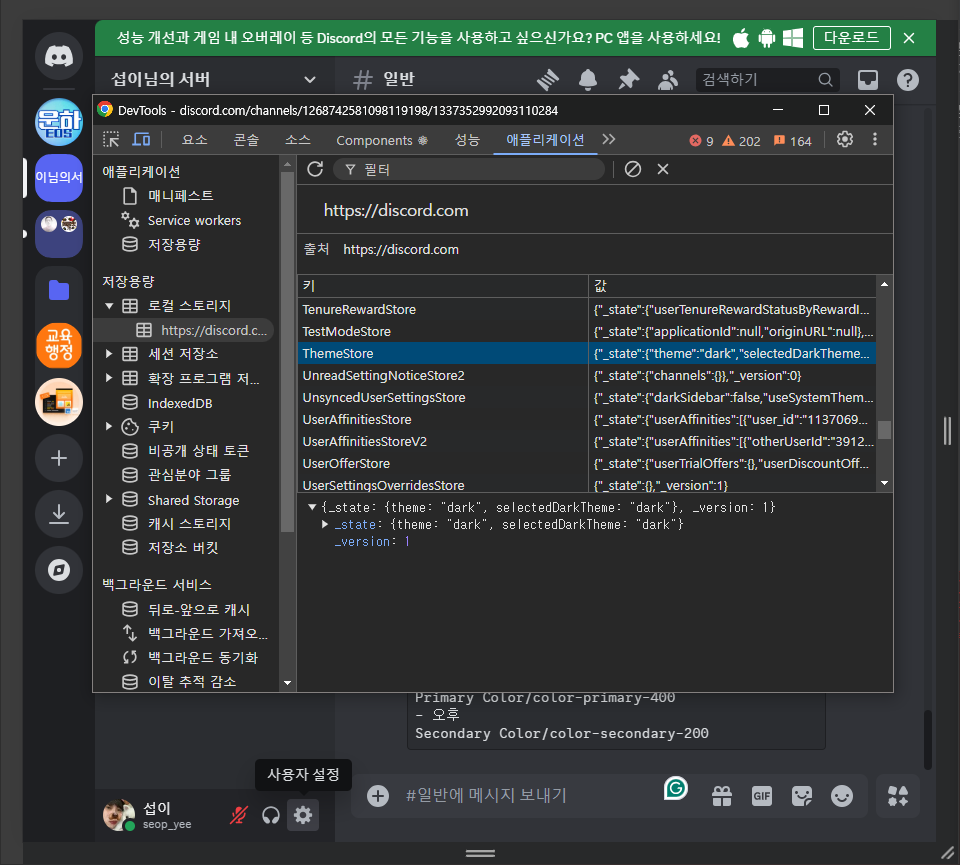
Task: Open emoji picker smiley icon
Action: (842, 796)
